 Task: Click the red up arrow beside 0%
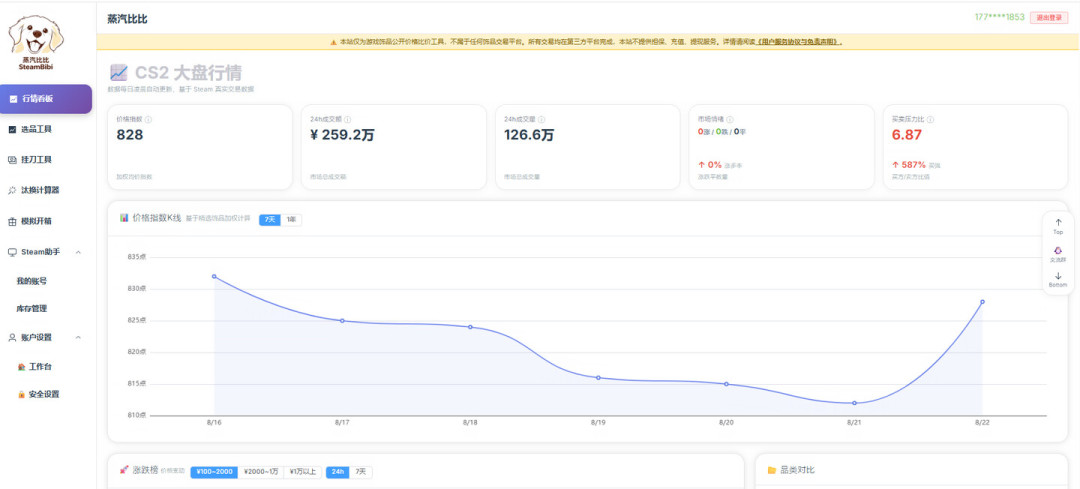tap(701, 165)
